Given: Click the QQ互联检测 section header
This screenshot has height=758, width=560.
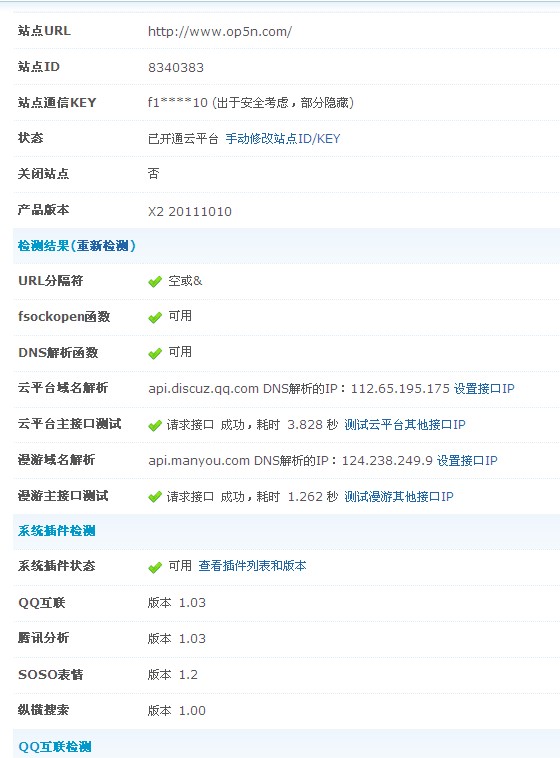Looking at the screenshot, I should click(55, 746).
